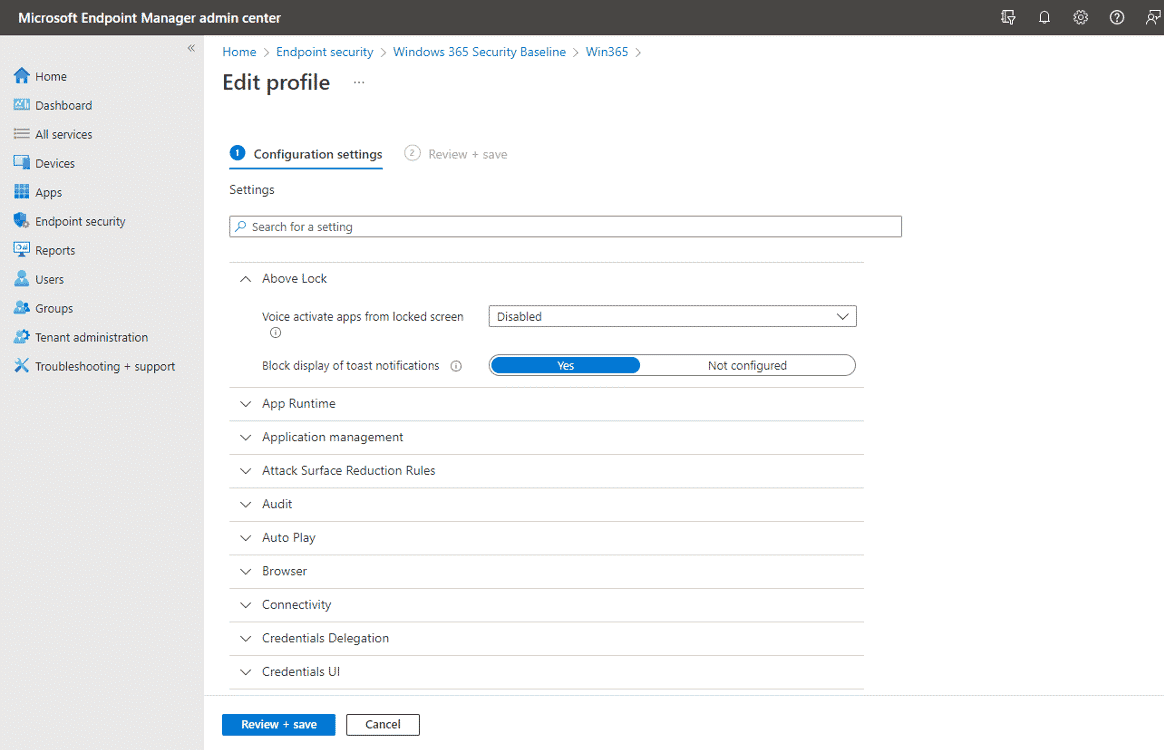Click Microsoft Endpoint Manager admin center title

click(149, 18)
